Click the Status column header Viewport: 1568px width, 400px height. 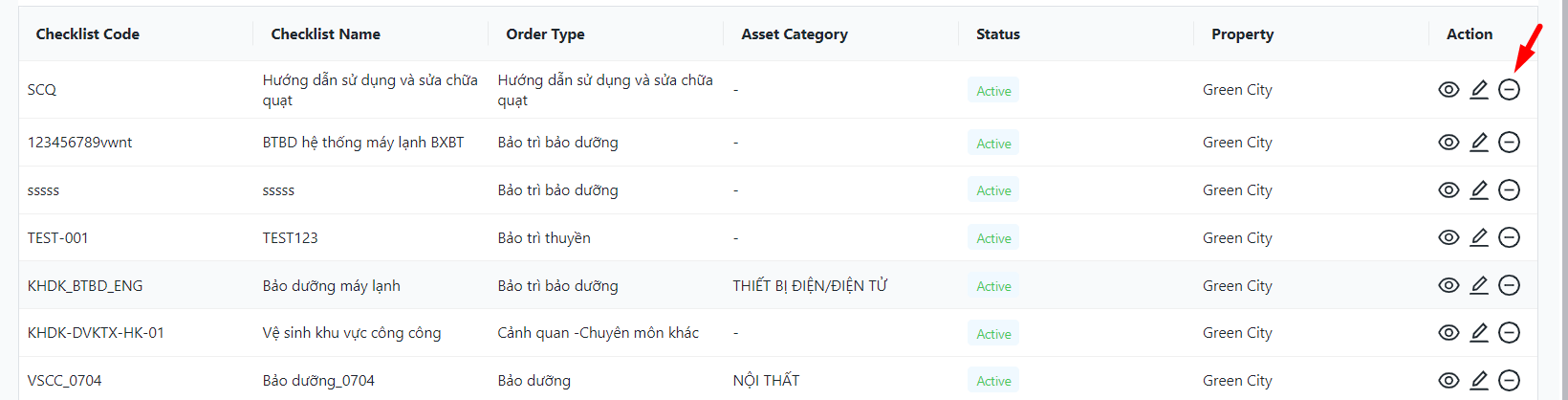998,34
